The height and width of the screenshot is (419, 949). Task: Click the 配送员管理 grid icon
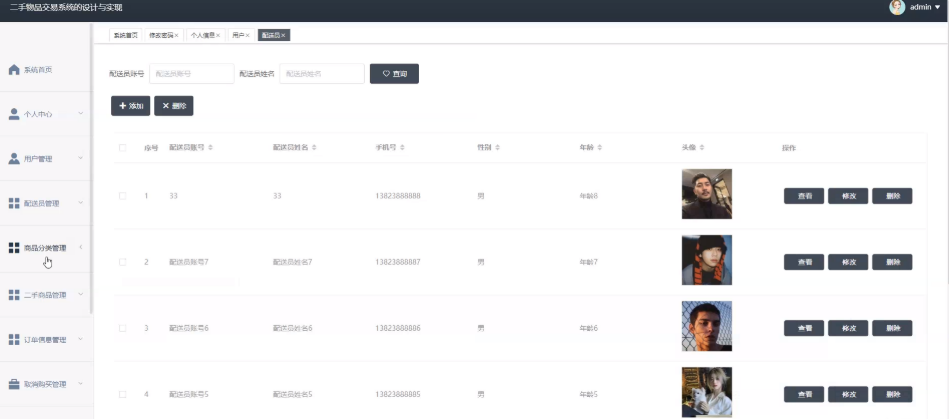pyautogui.click(x=14, y=203)
